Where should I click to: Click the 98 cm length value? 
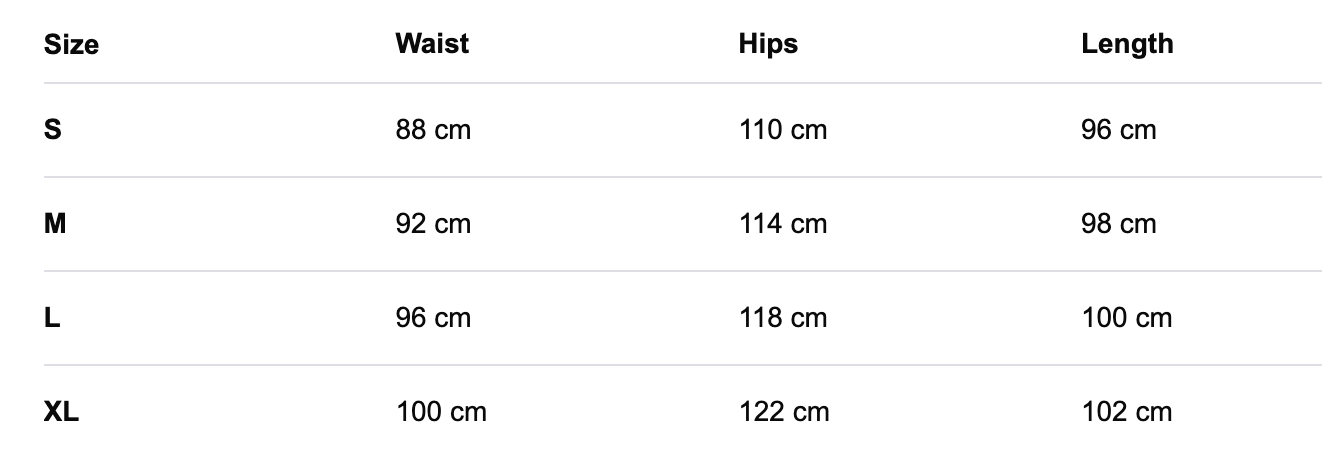(1119, 224)
